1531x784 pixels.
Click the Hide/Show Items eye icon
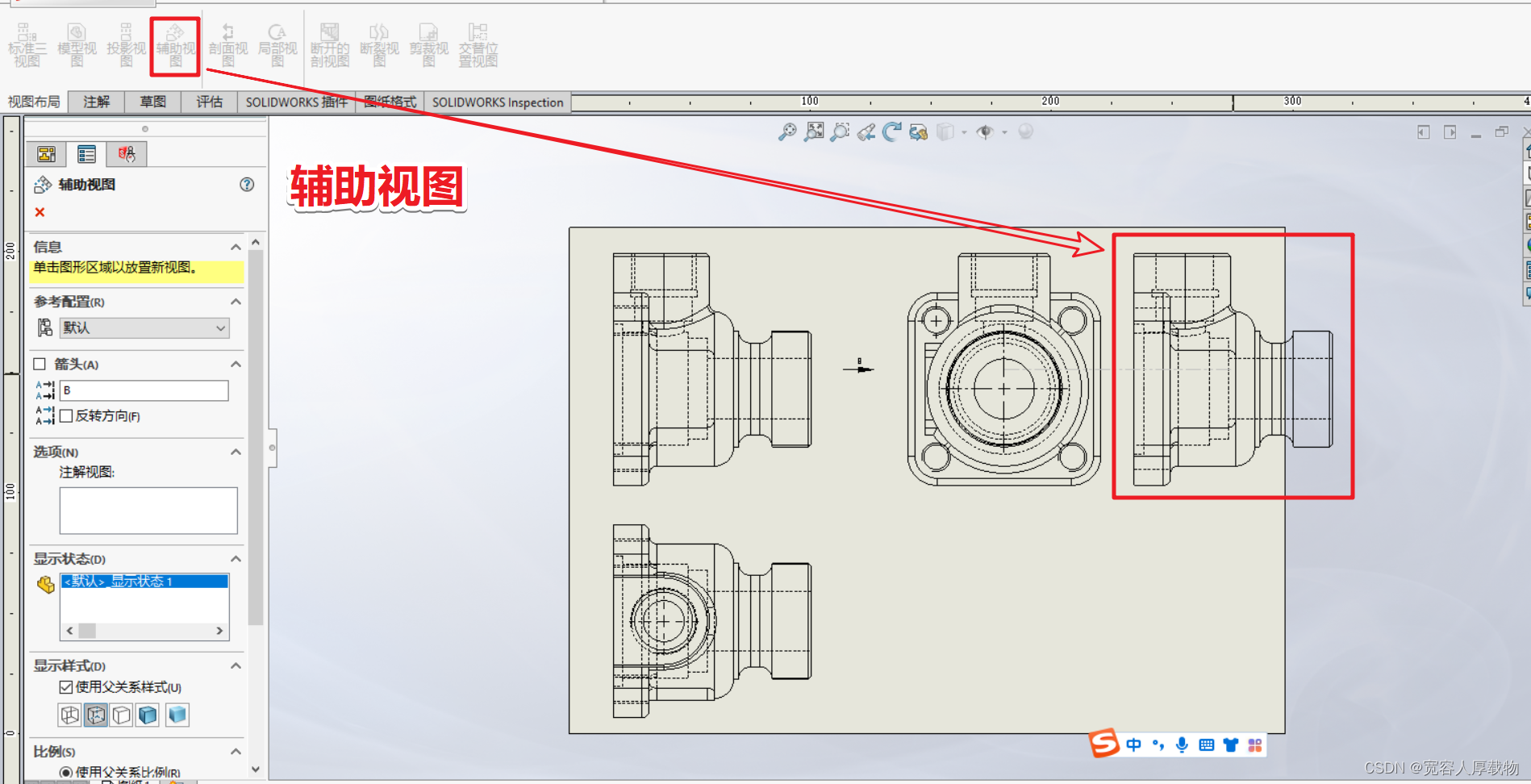[x=985, y=131]
